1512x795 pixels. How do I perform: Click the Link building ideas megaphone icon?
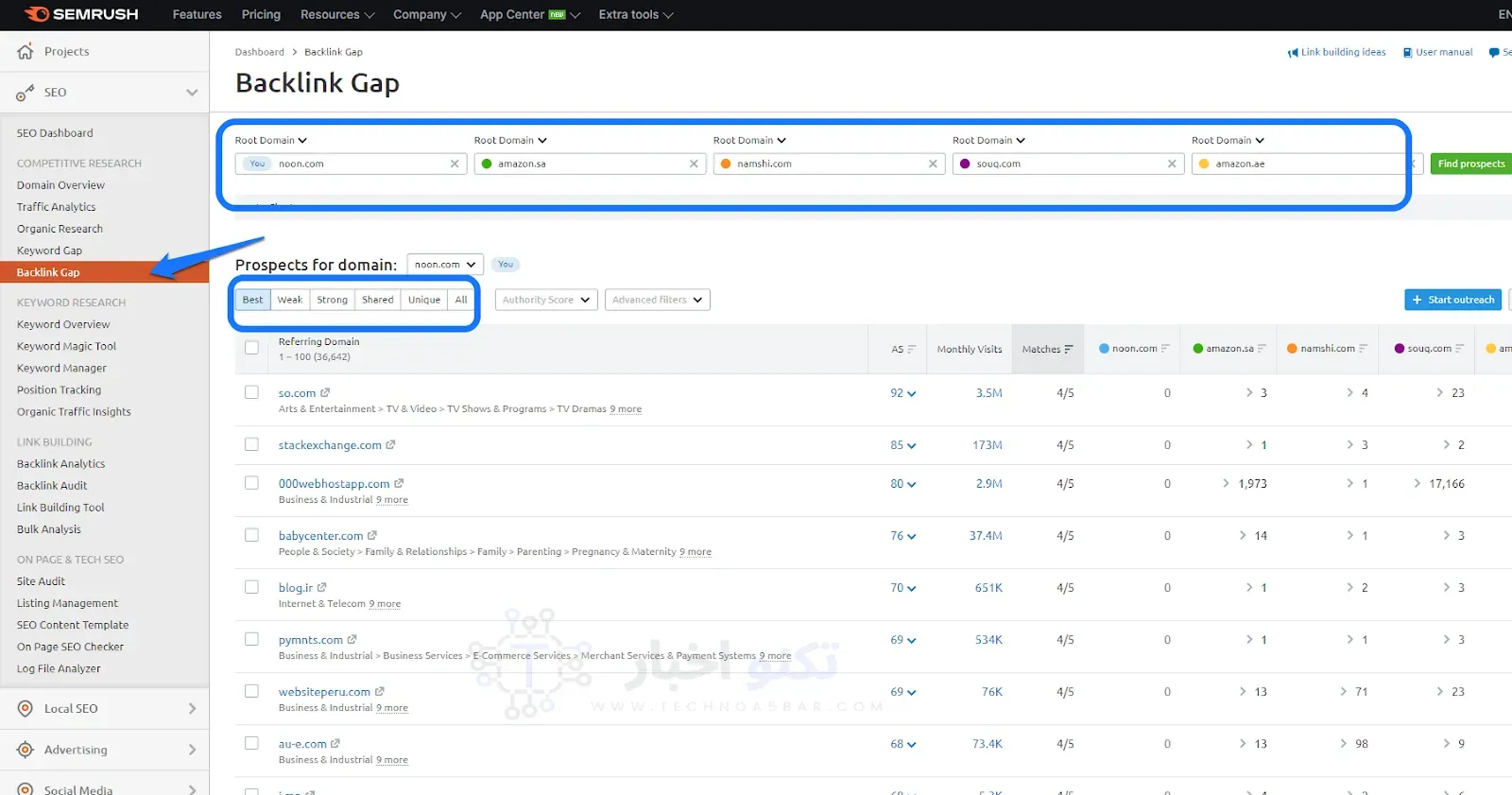click(1293, 53)
